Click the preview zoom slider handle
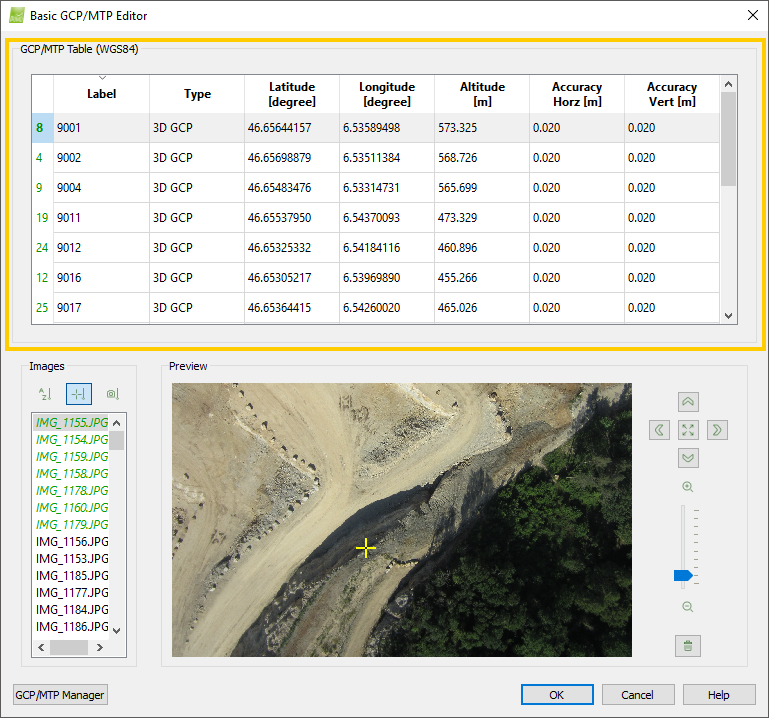Viewport: 769px width, 718px height. pyautogui.click(x=683, y=575)
